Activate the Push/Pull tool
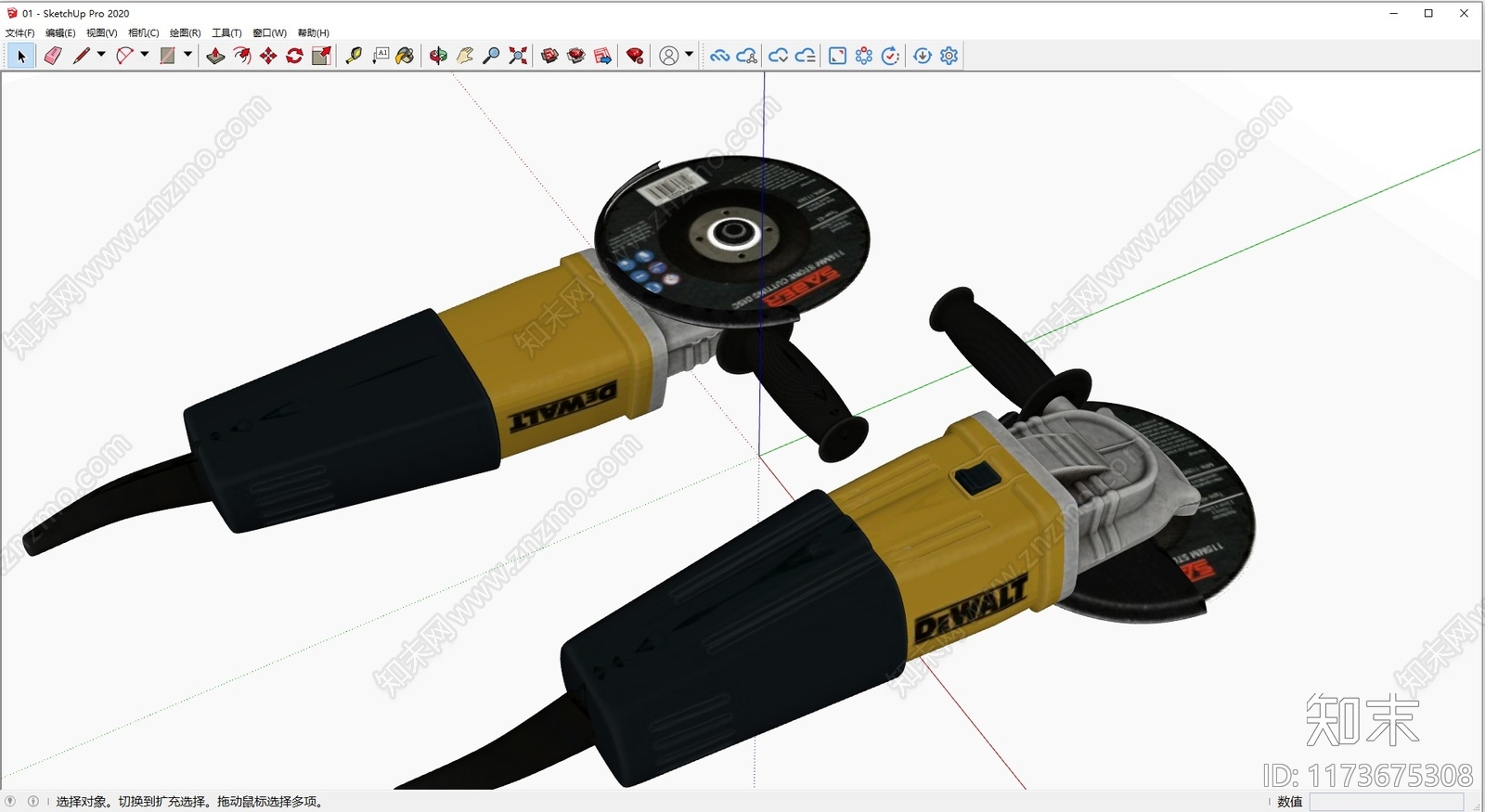Screen dimensions: 1485x812 click(x=215, y=57)
